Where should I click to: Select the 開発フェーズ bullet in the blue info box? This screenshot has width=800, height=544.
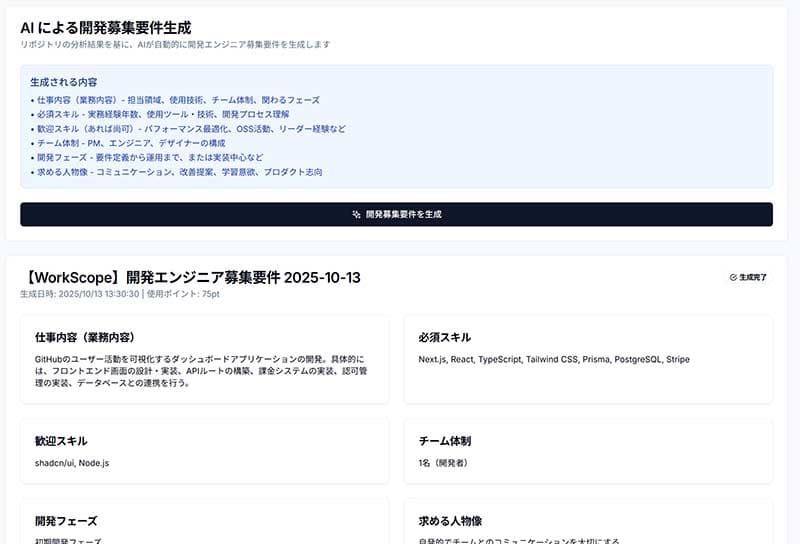tap(150, 158)
